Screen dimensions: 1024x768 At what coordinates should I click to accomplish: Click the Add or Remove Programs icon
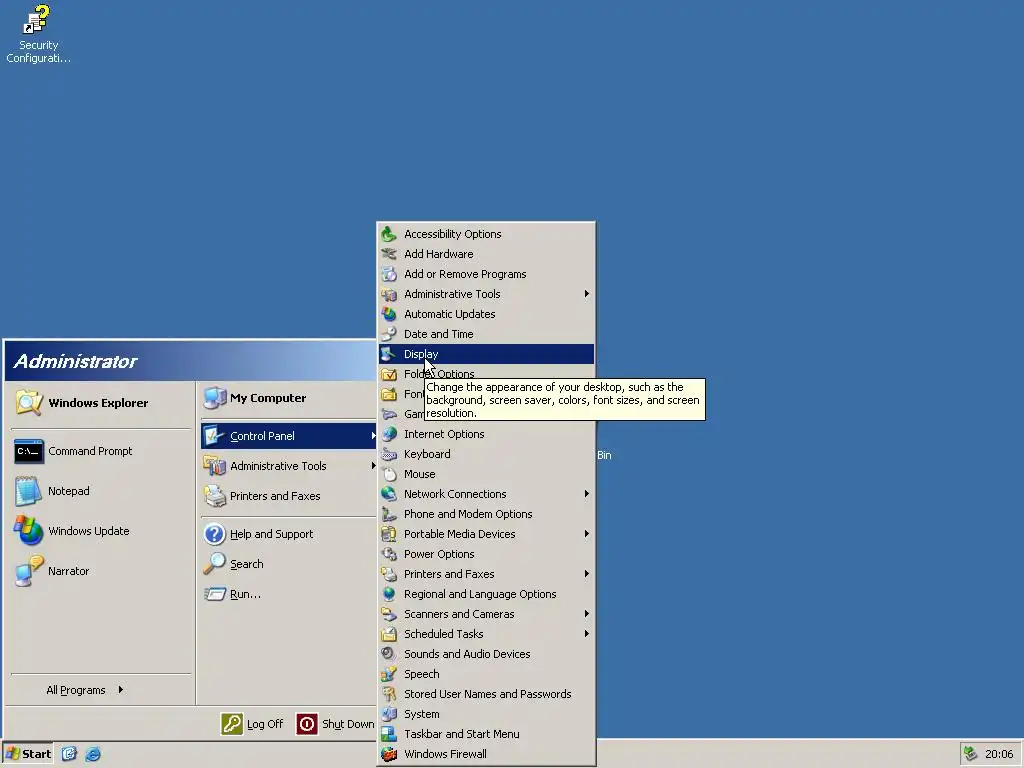pyautogui.click(x=389, y=274)
